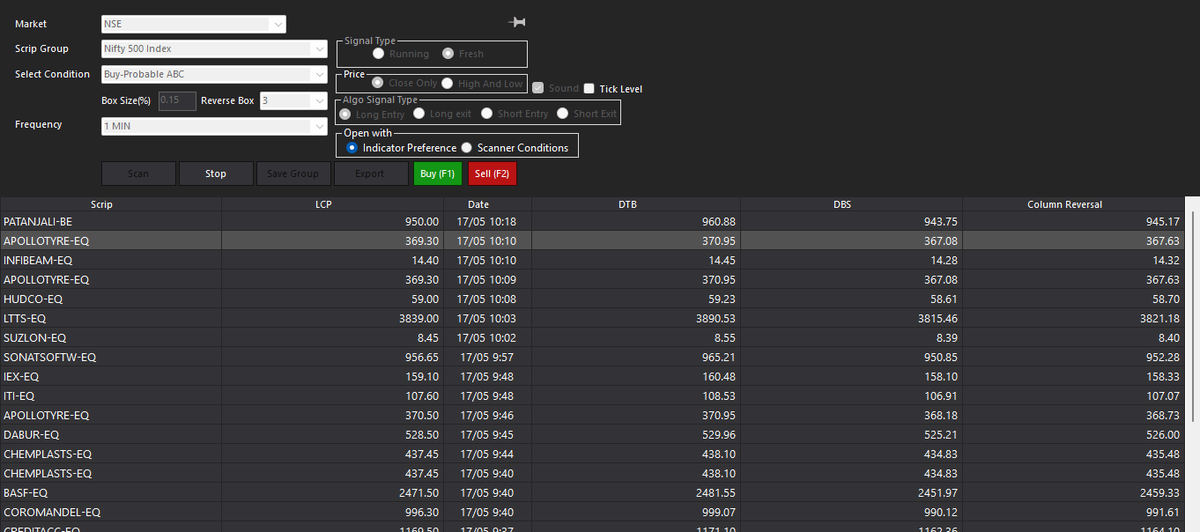Toggle the Sound checkbox
Image resolution: width=1200 pixels, height=532 pixels.
[539, 89]
